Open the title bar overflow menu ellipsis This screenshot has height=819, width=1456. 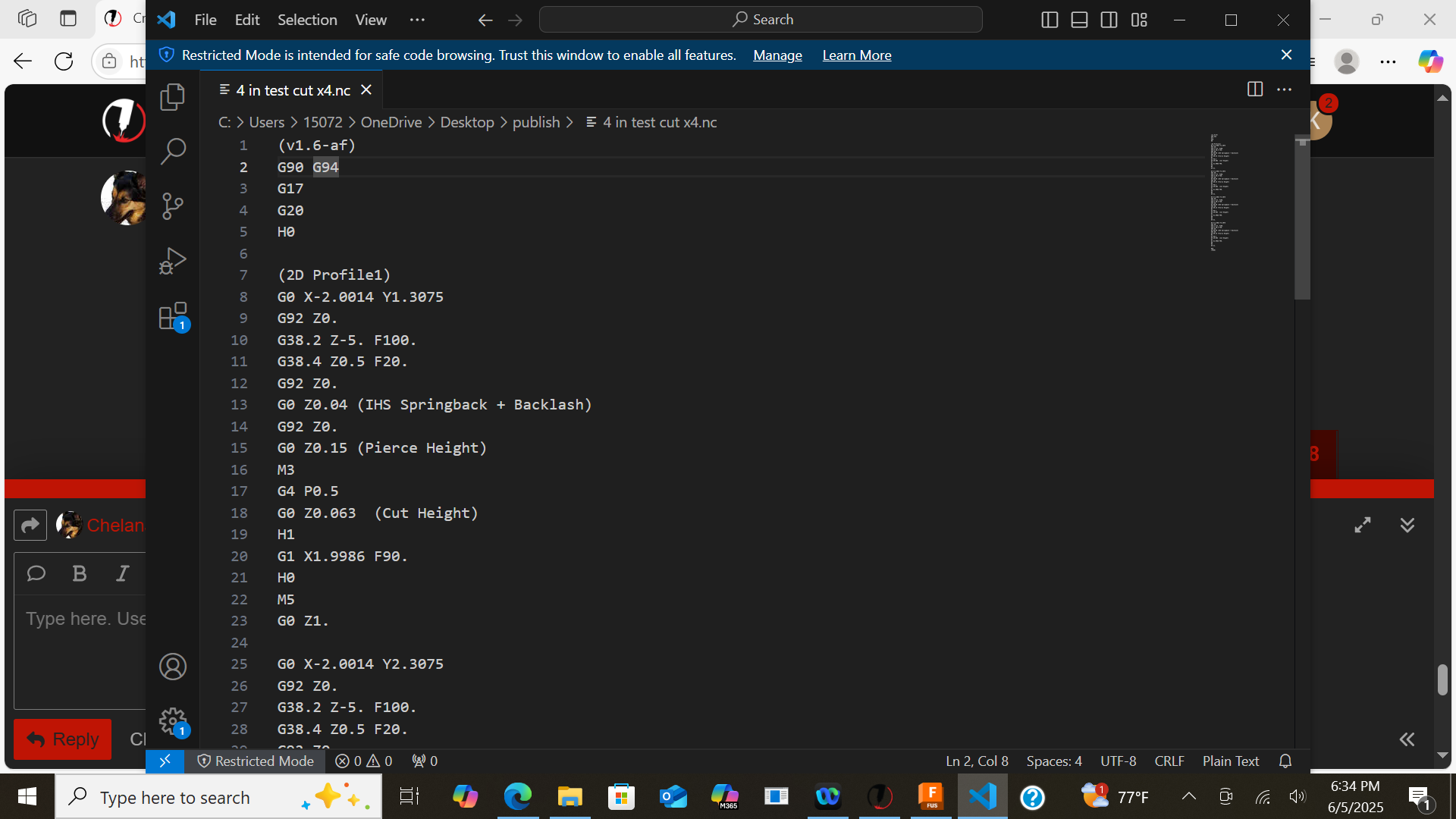[x=417, y=20]
